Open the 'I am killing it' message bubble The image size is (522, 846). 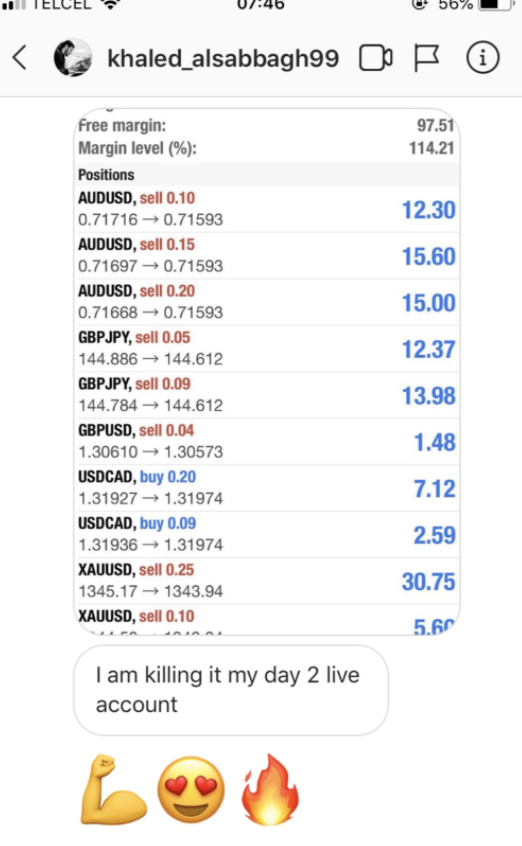(231, 690)
